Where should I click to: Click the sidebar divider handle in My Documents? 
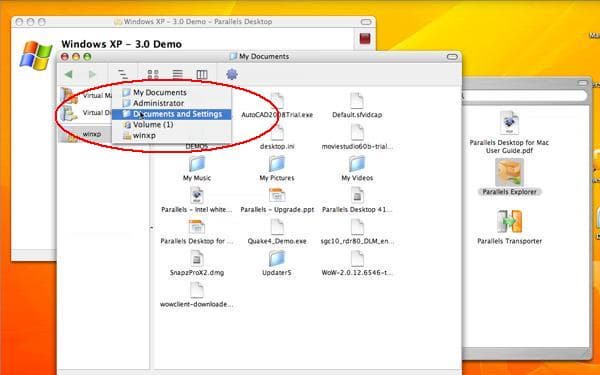pos(151,228)
